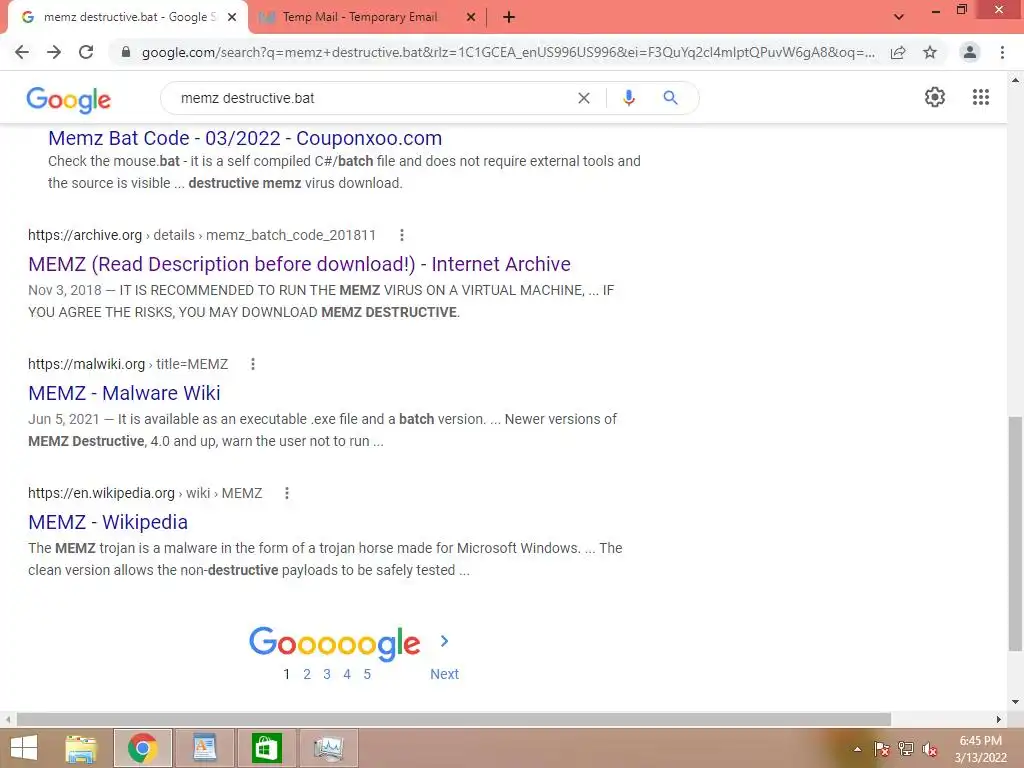The width and height of the screenshot is (1024, 768).
Task: Show hidden tray icons arrow
Action: (x=857, y=749)
